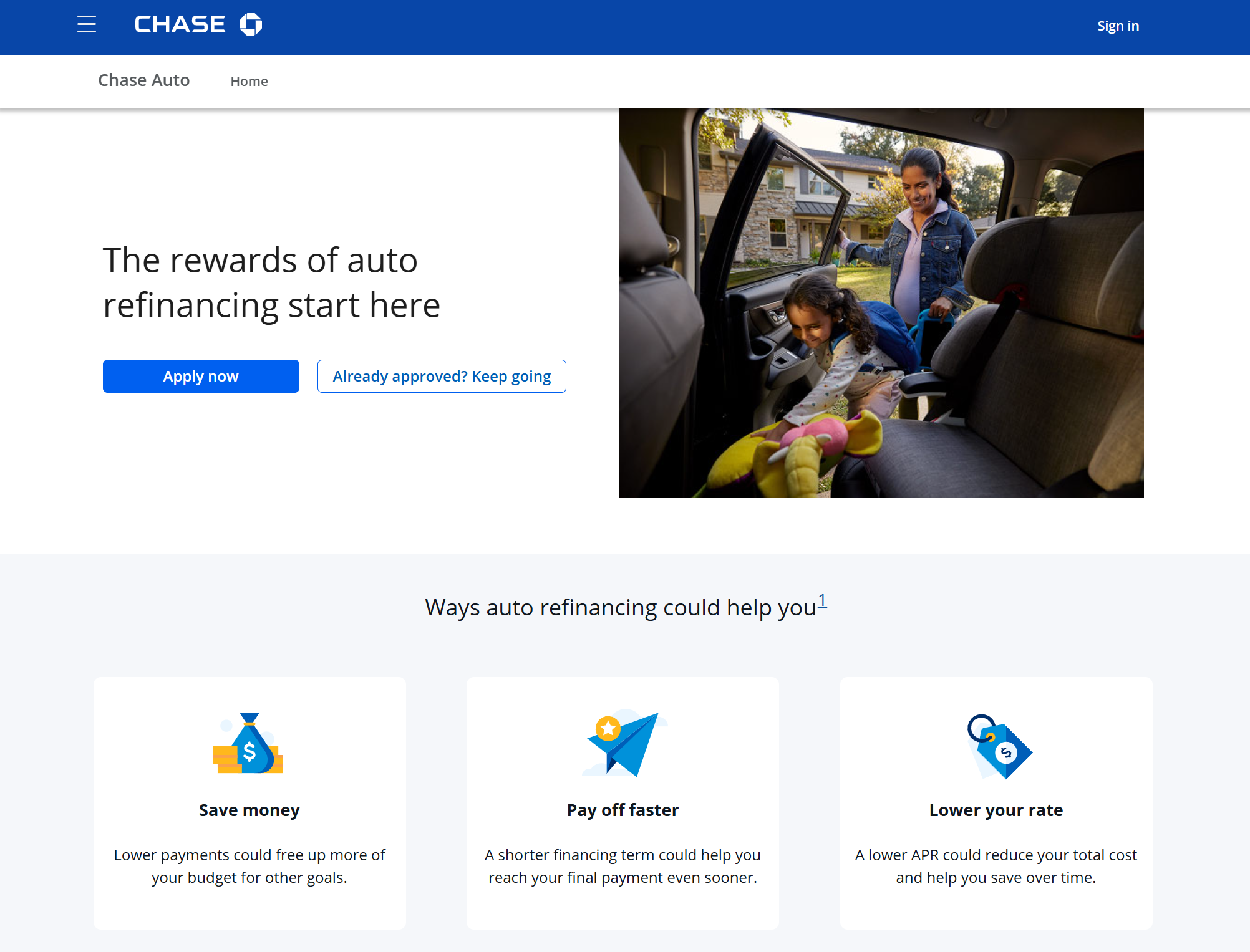Click Sign in at top right

(x=1118, y=26)
